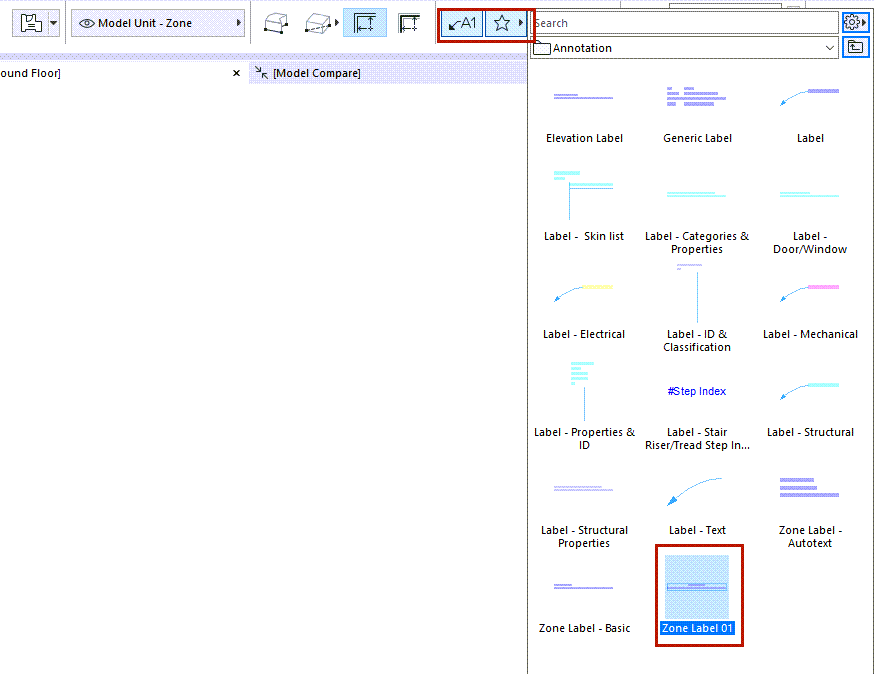The width and height of the screenshot is (874, 674).
Task: Select the Label - Mechanical object
Action: pyautogui.click(x=810, y=309)
